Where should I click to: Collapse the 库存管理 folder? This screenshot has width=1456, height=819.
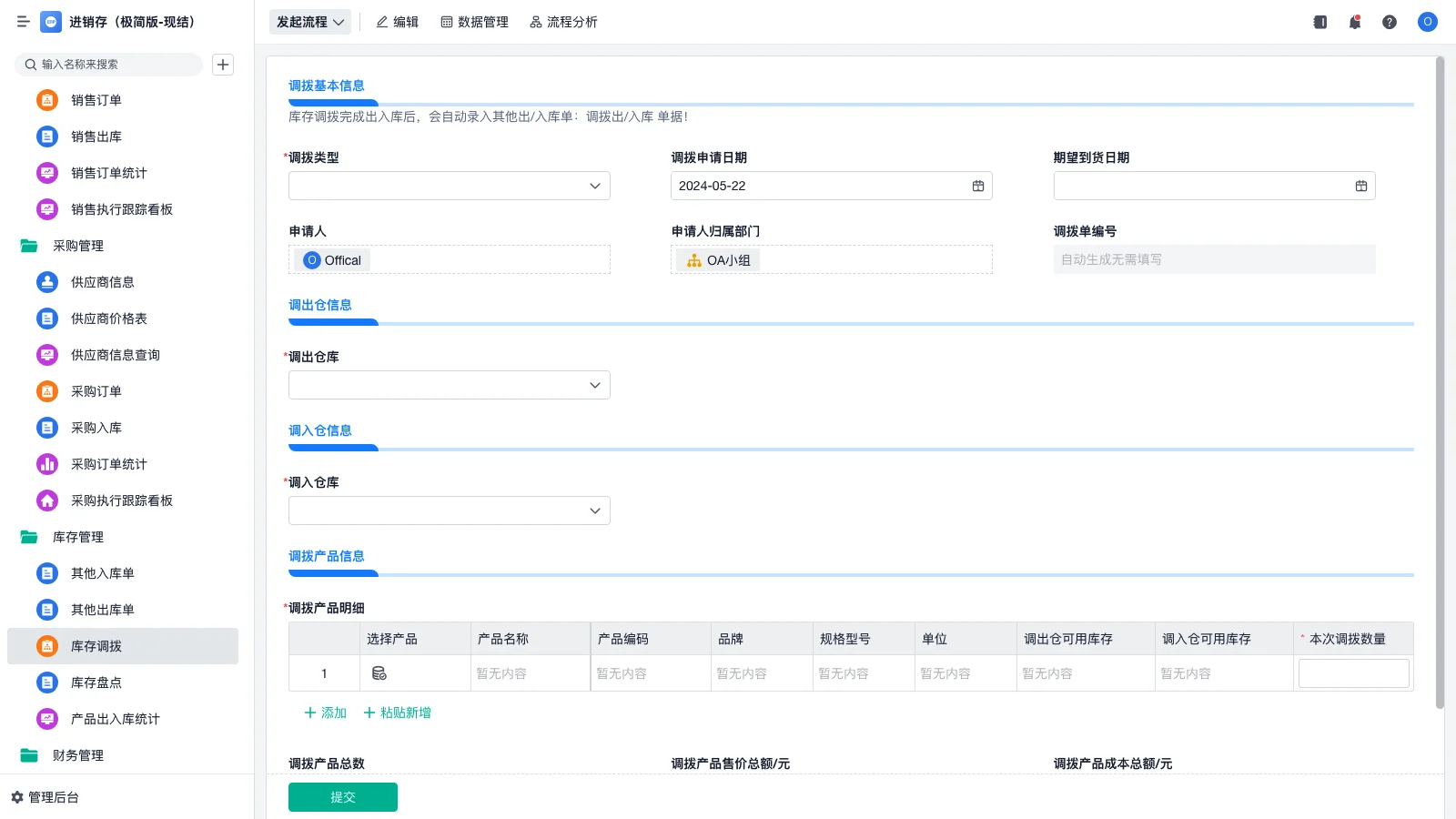click(x=123, y=537)
